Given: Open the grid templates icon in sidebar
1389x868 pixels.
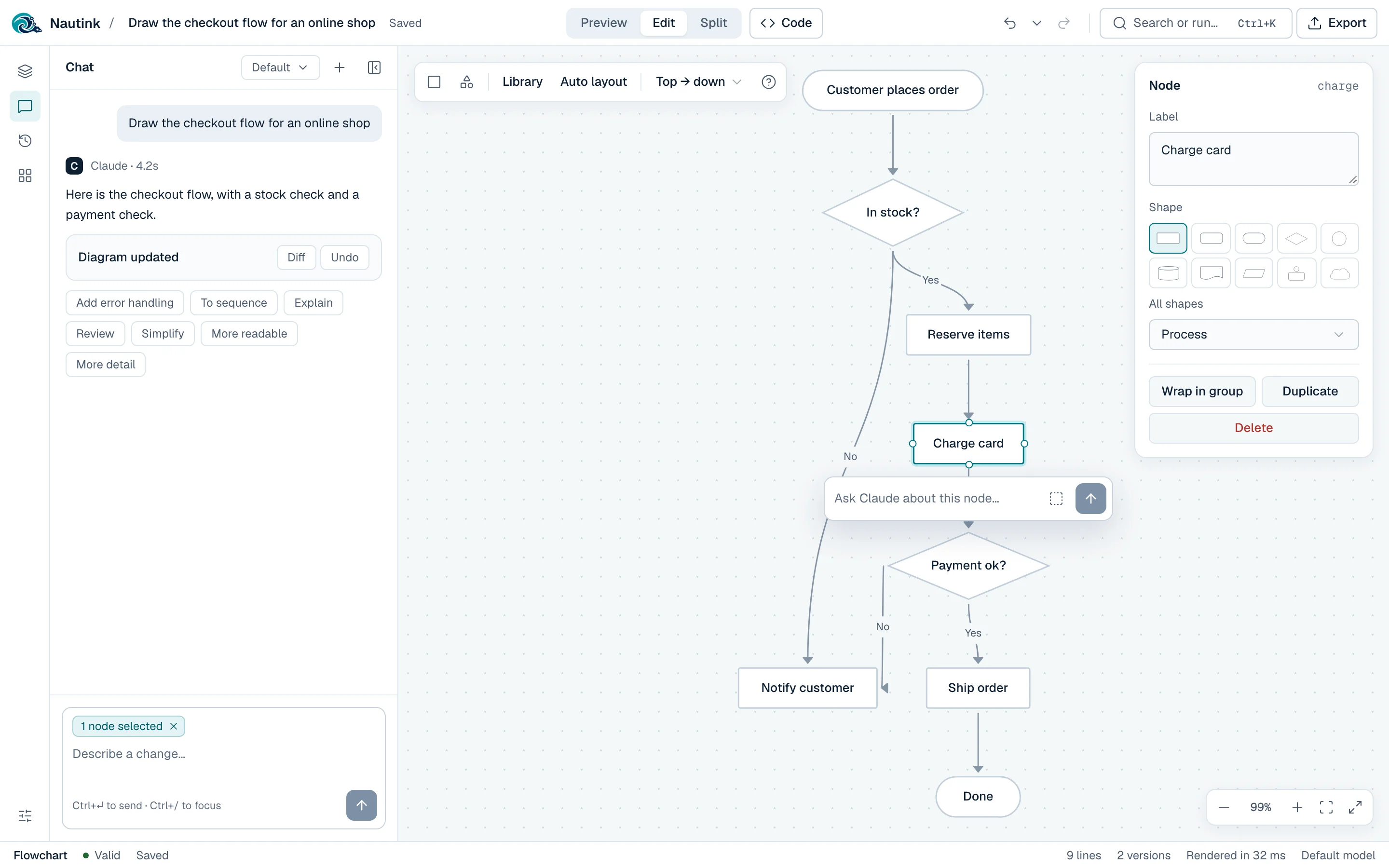Looking at the screenshot, I should pos(25,176).
